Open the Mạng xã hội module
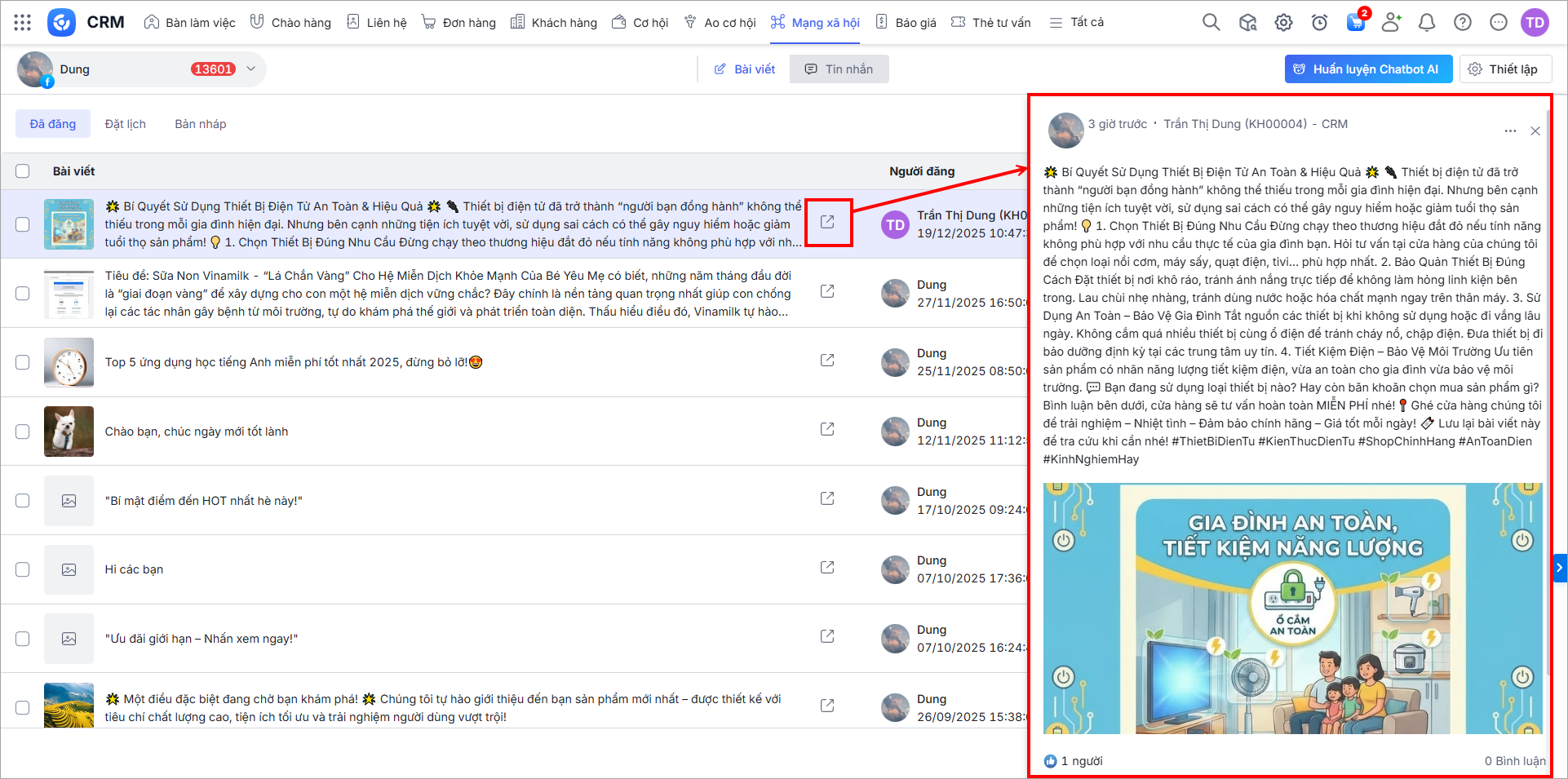 815,22
